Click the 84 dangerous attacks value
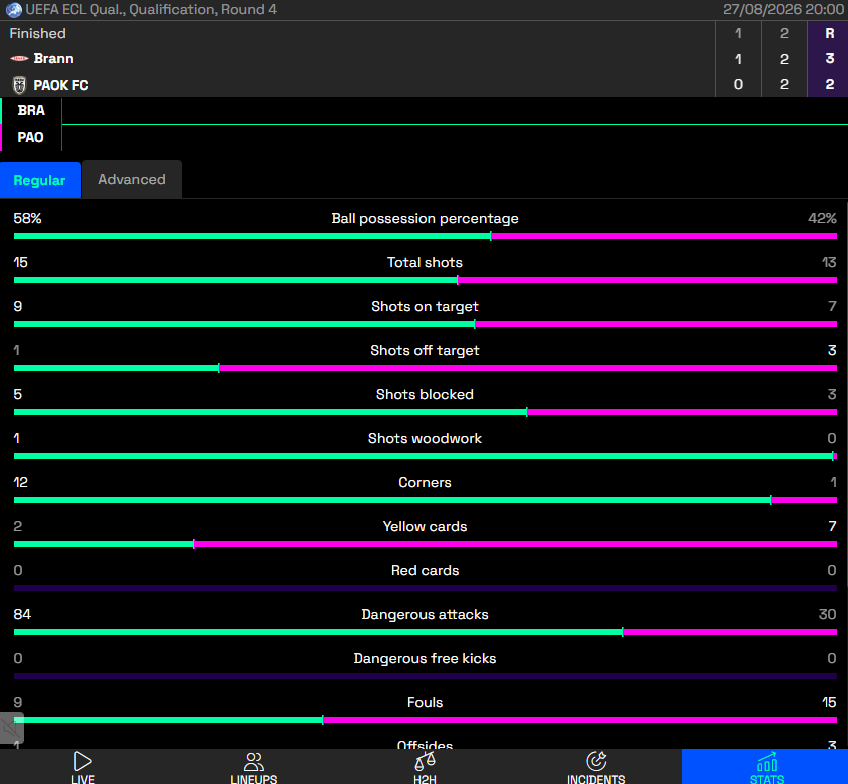The height and width of the screenshot is (784, 848). pos(22,614)
